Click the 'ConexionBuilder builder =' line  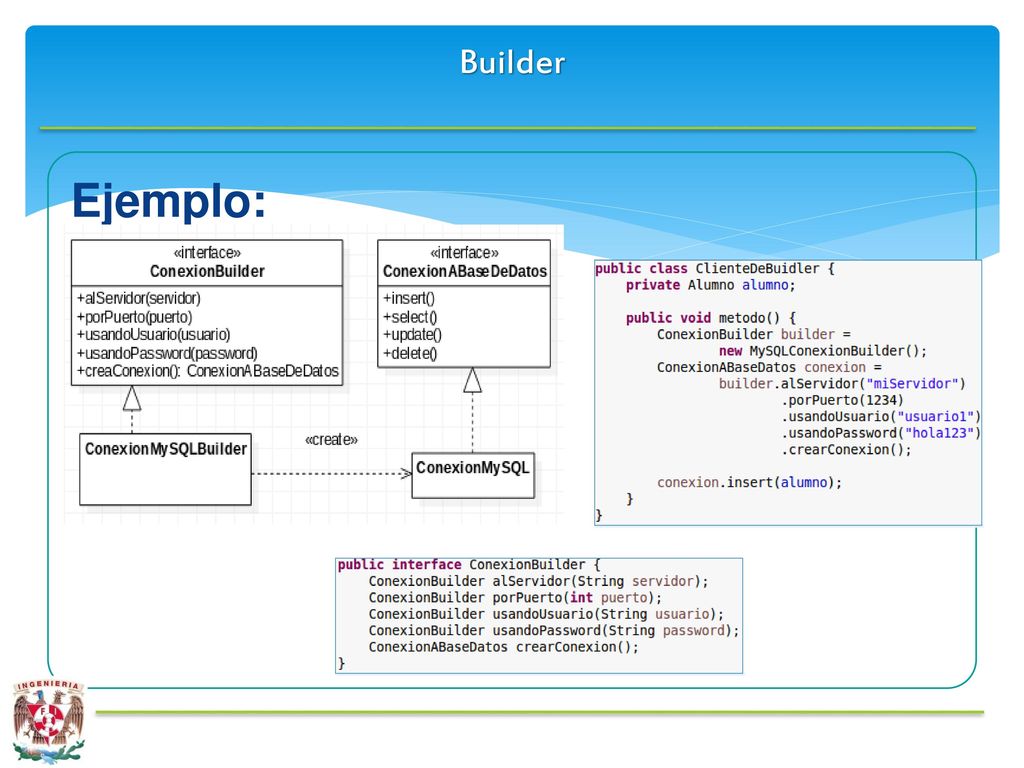754,334
